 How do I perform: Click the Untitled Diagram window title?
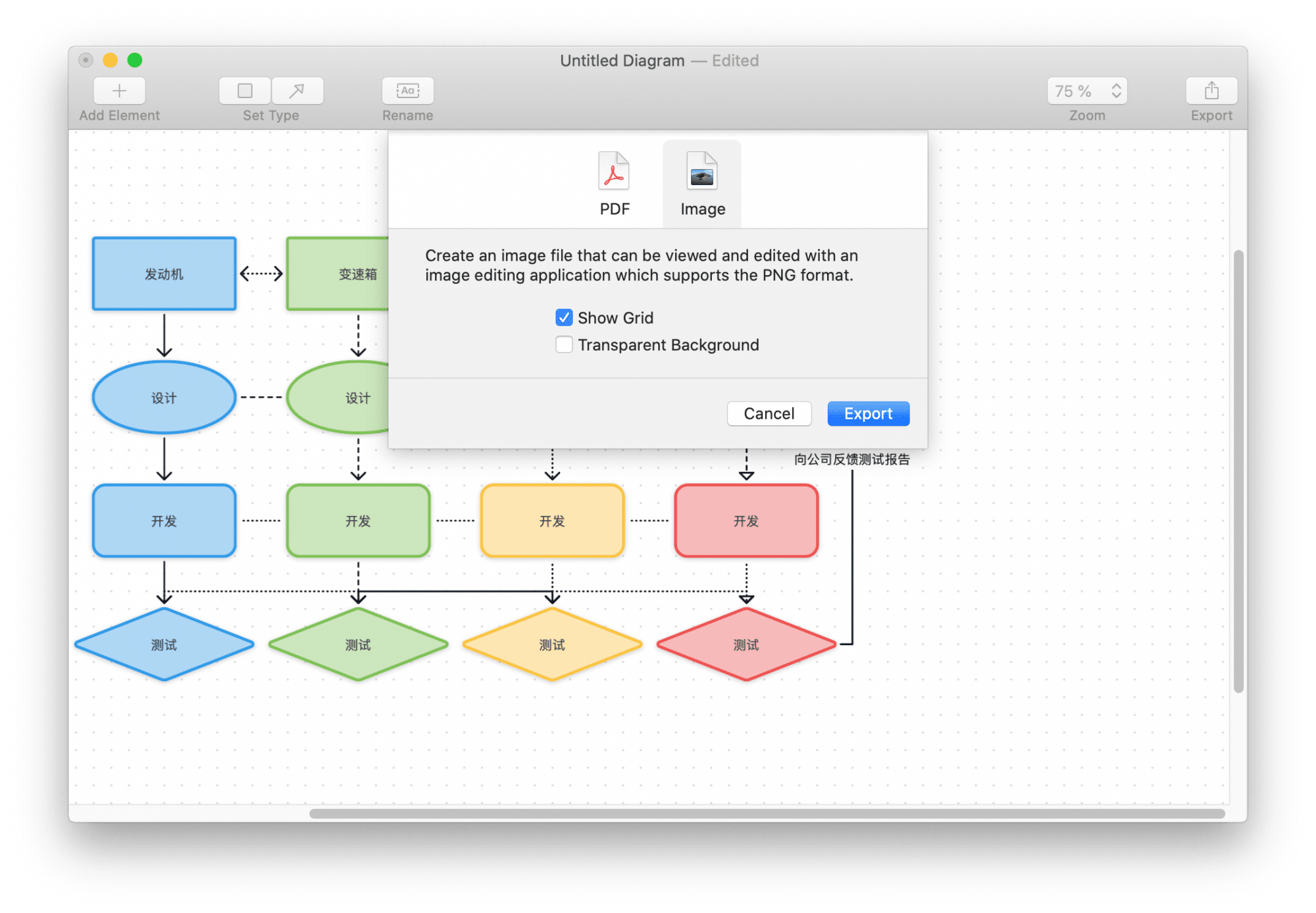pos(622,61)
